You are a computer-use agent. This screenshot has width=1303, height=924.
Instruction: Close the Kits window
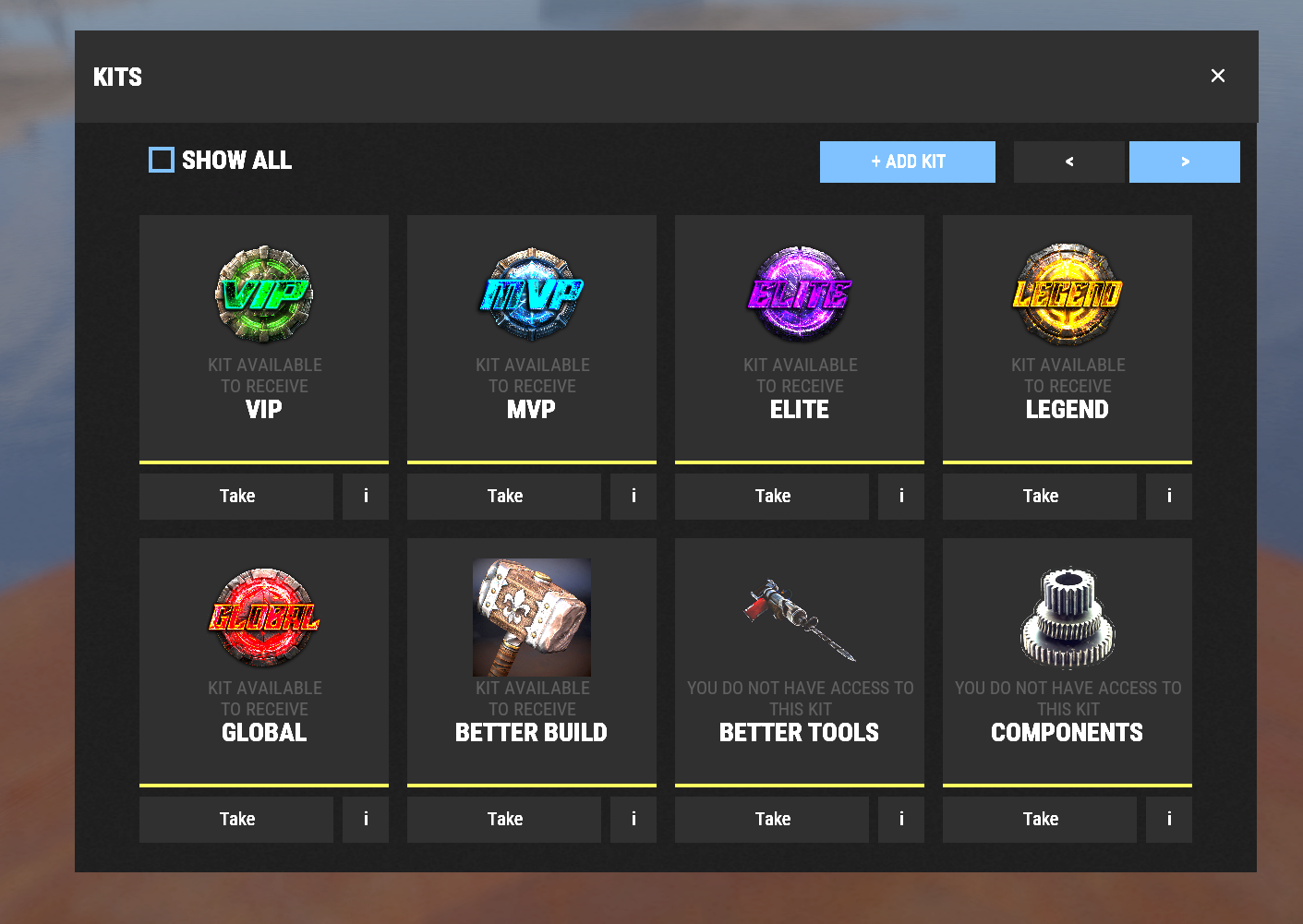tap(1218, 76)
